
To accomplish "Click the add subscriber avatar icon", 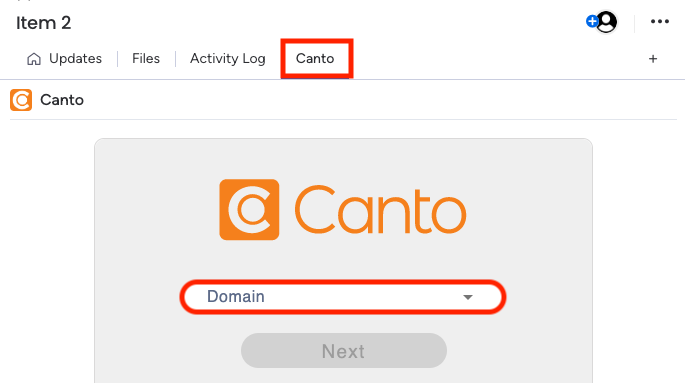I will pyautogui.click(x=602, y=21).
